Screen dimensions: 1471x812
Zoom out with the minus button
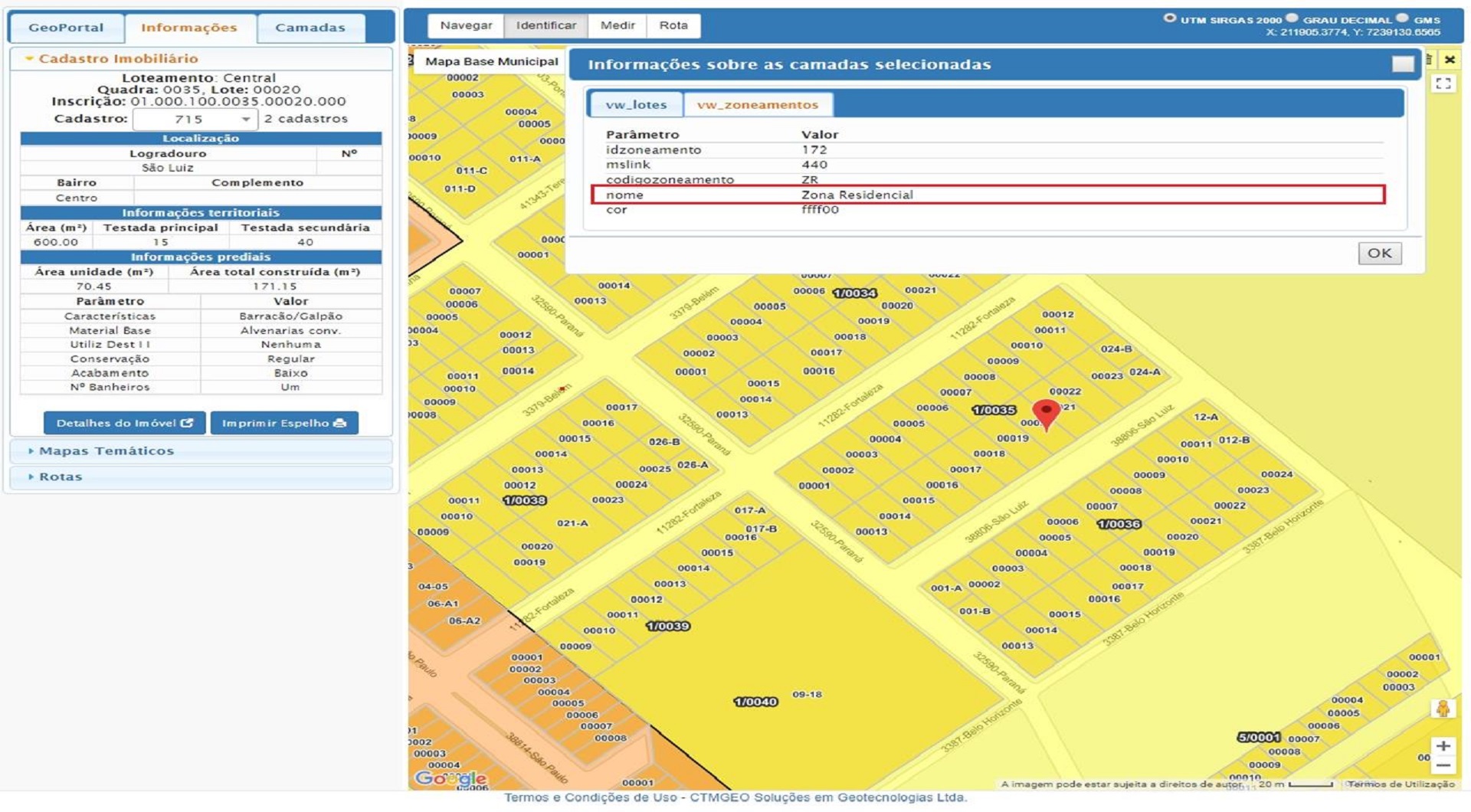1443,765
